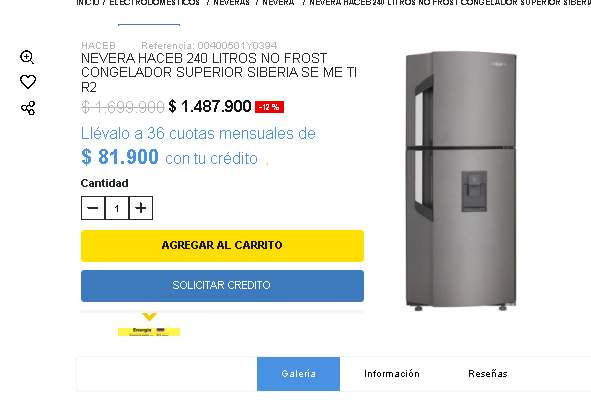Image resolution: width=591 pixels, height=415 pixels.
Task: Click the $ 81.900 credit installment text
Action: [x=120, y=157]
